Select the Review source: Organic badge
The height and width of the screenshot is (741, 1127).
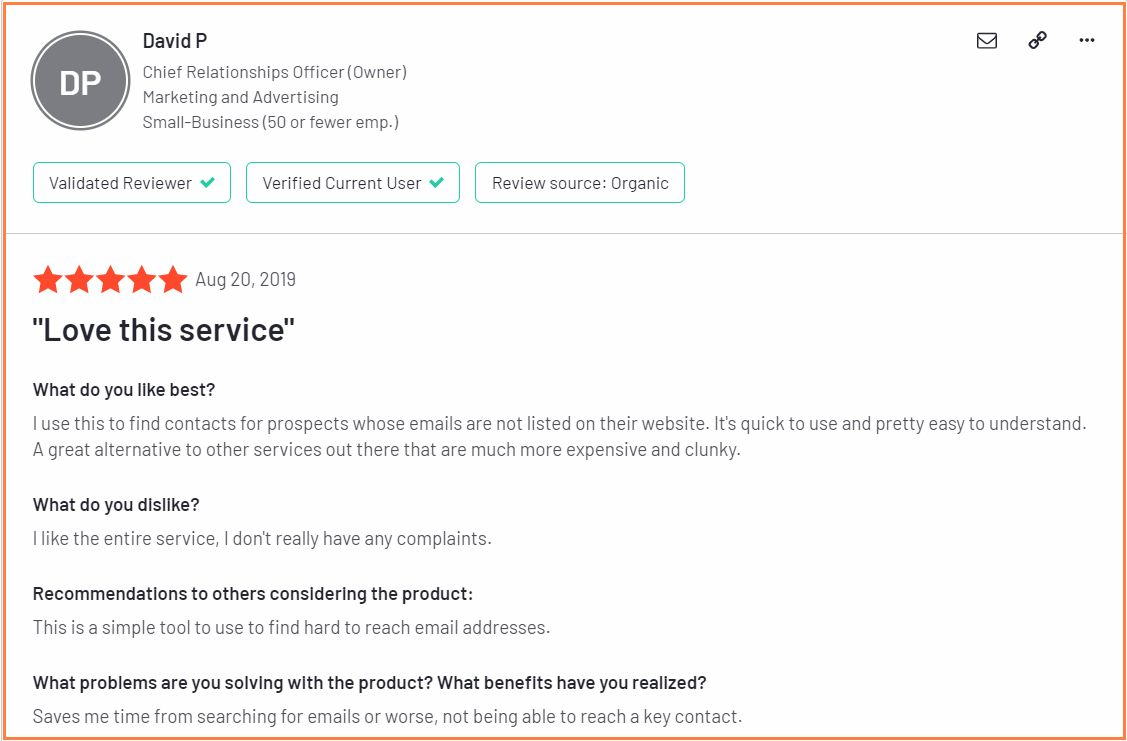point(580,183)
